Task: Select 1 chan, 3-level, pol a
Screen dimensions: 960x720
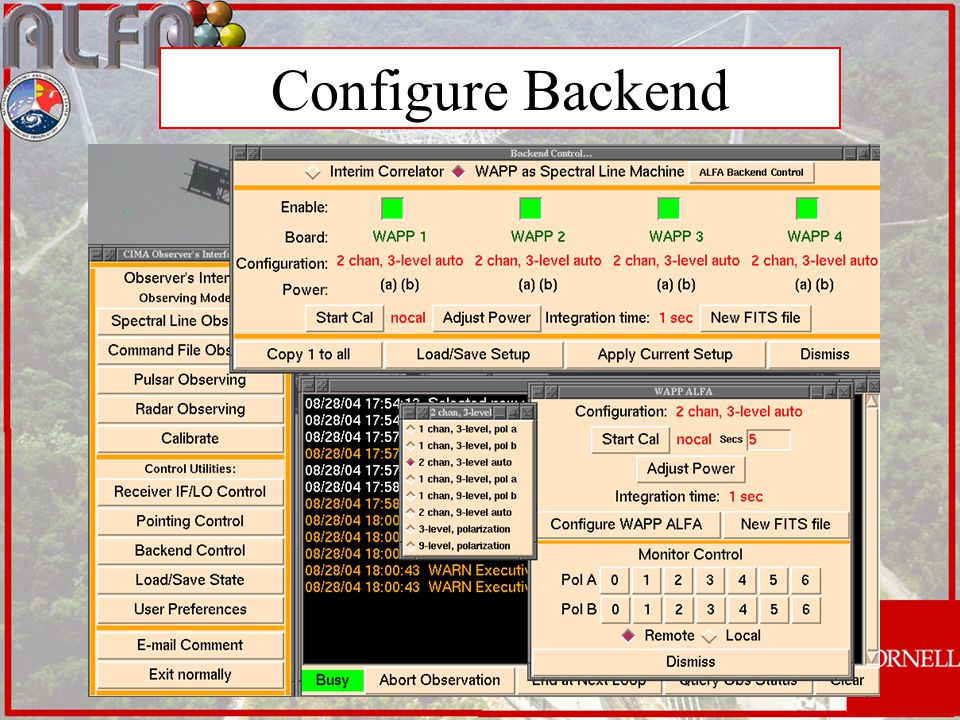Action: tap(462, 429)
